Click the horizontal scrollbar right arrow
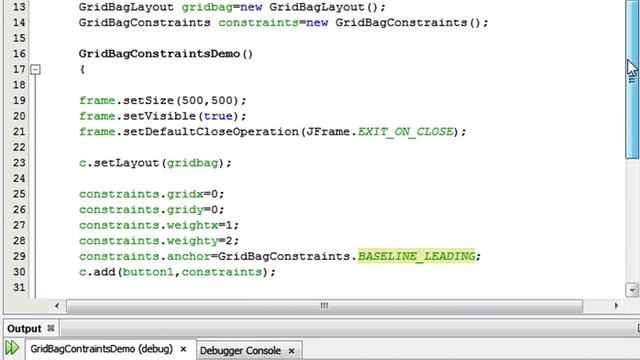This screenshot has height=360, width=640. pos(616,306)
